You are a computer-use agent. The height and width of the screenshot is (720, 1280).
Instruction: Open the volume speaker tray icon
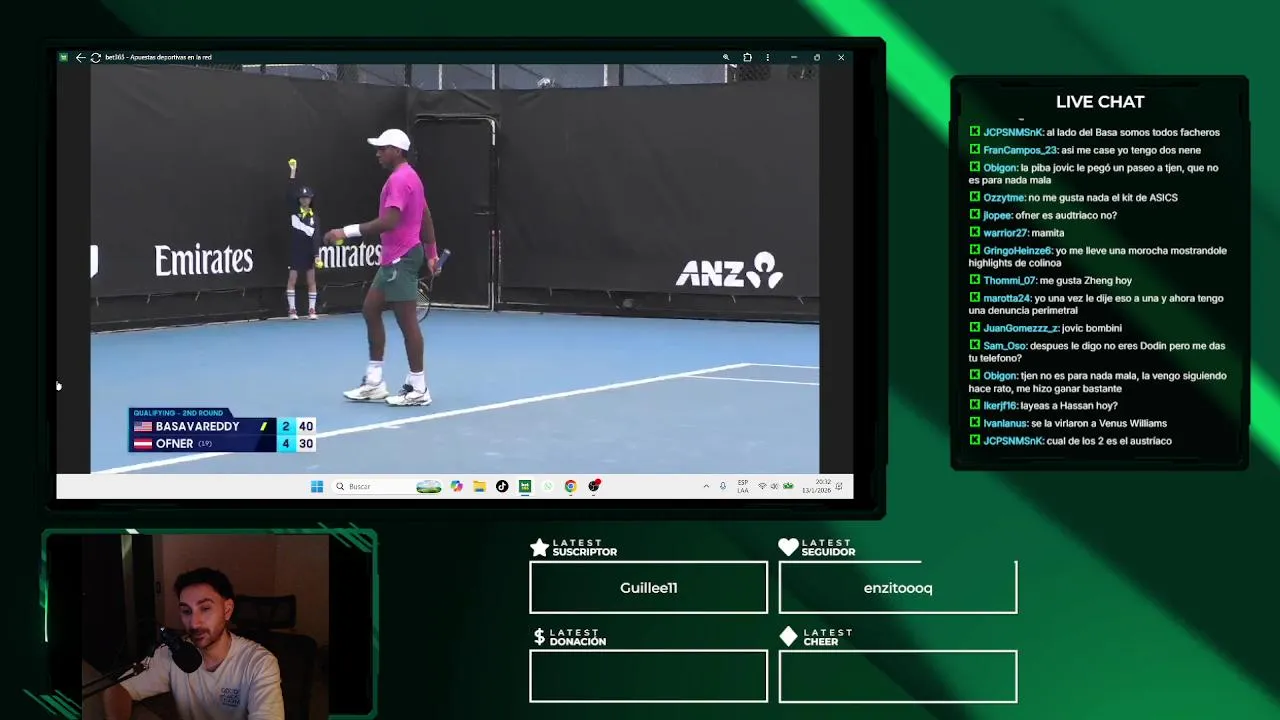(775, 486)
